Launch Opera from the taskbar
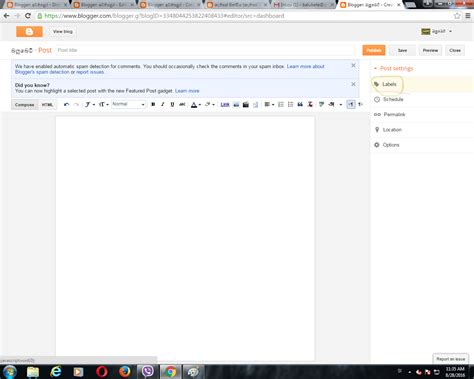 [102, 371]
